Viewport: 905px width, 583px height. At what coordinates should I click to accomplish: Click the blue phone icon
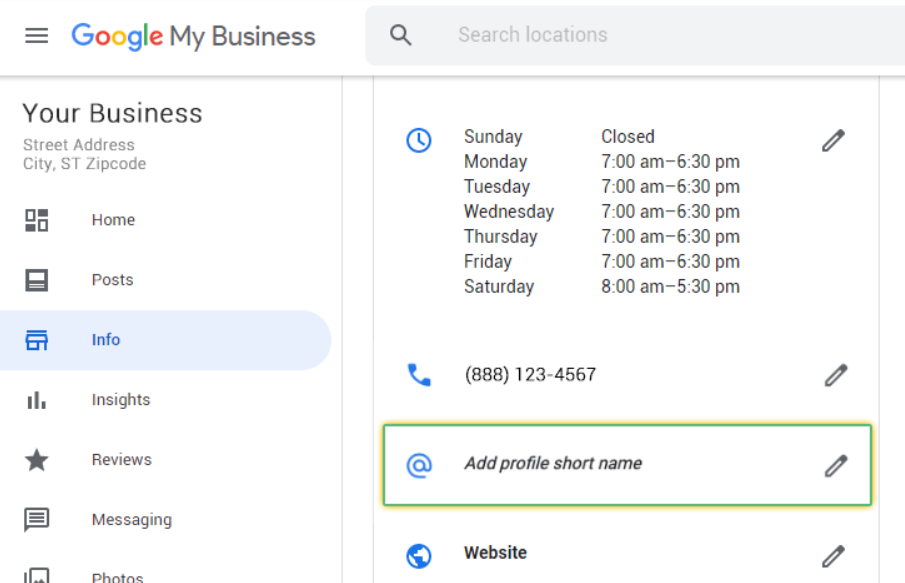419,375
